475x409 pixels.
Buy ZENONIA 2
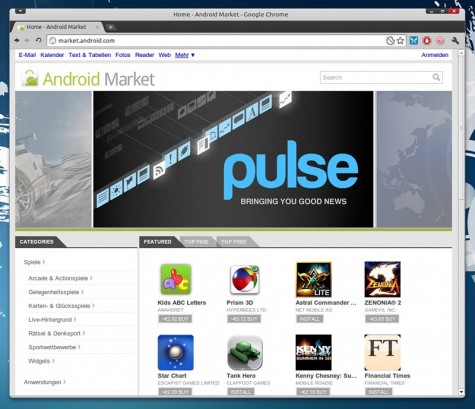(382, 319)
